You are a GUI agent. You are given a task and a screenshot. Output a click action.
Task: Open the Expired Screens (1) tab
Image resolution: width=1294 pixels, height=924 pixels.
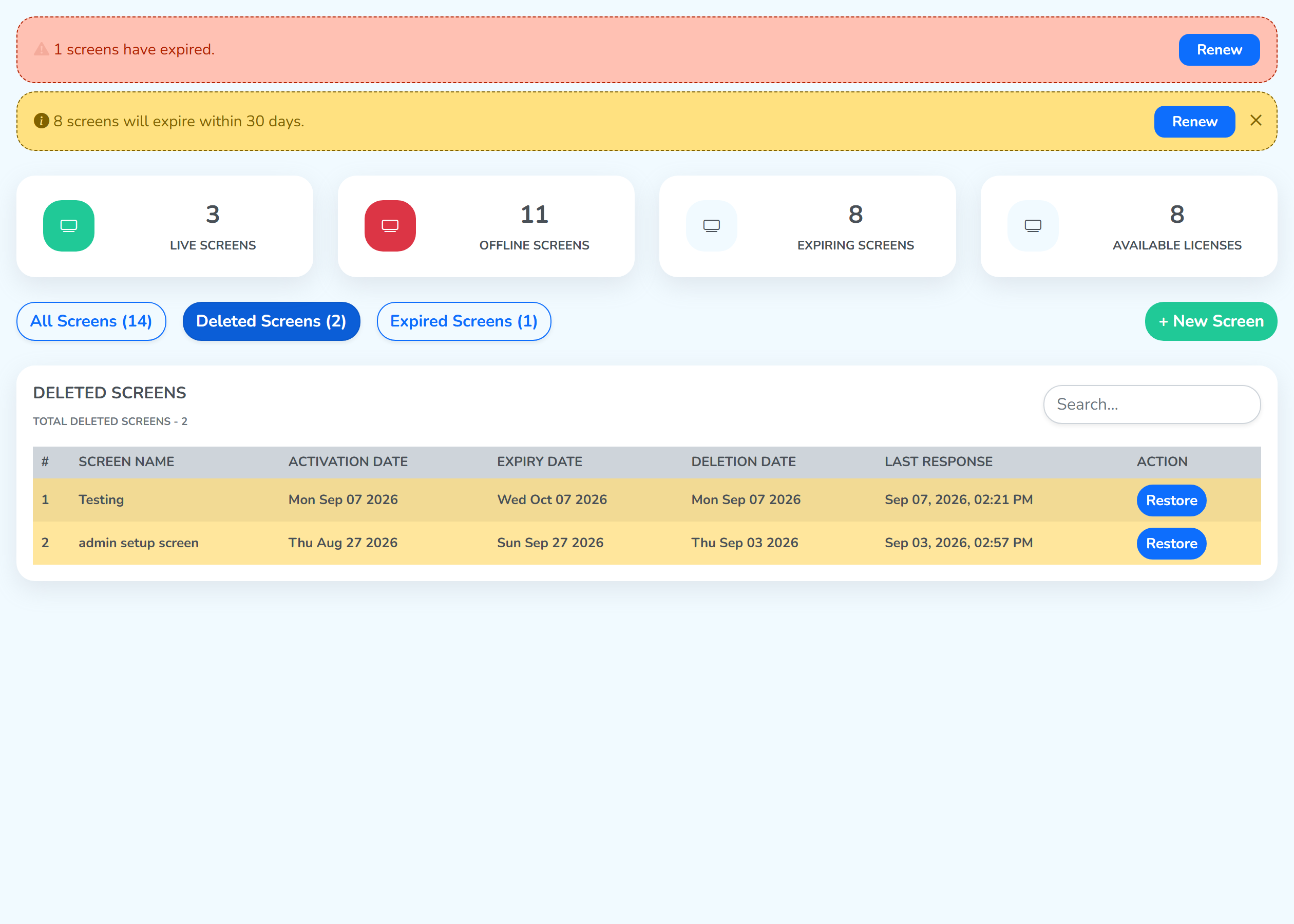[464, 321]
